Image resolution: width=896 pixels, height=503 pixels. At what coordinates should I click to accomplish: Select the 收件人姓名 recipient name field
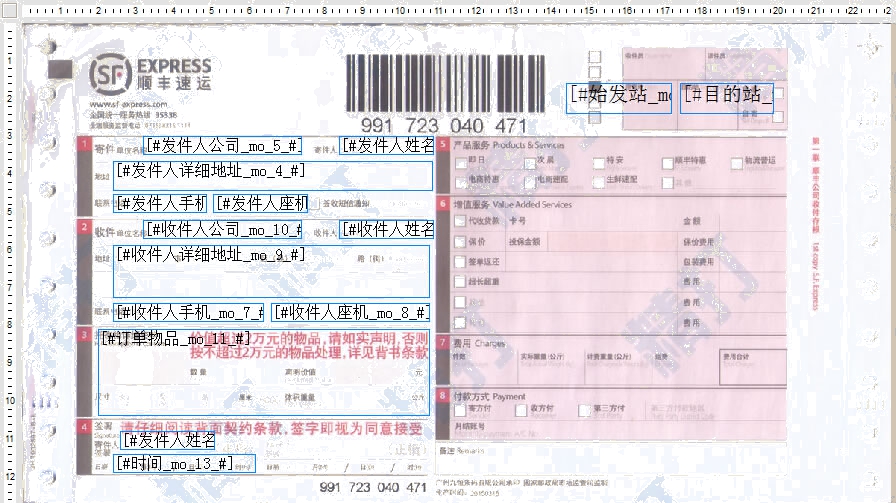point(387,229)
